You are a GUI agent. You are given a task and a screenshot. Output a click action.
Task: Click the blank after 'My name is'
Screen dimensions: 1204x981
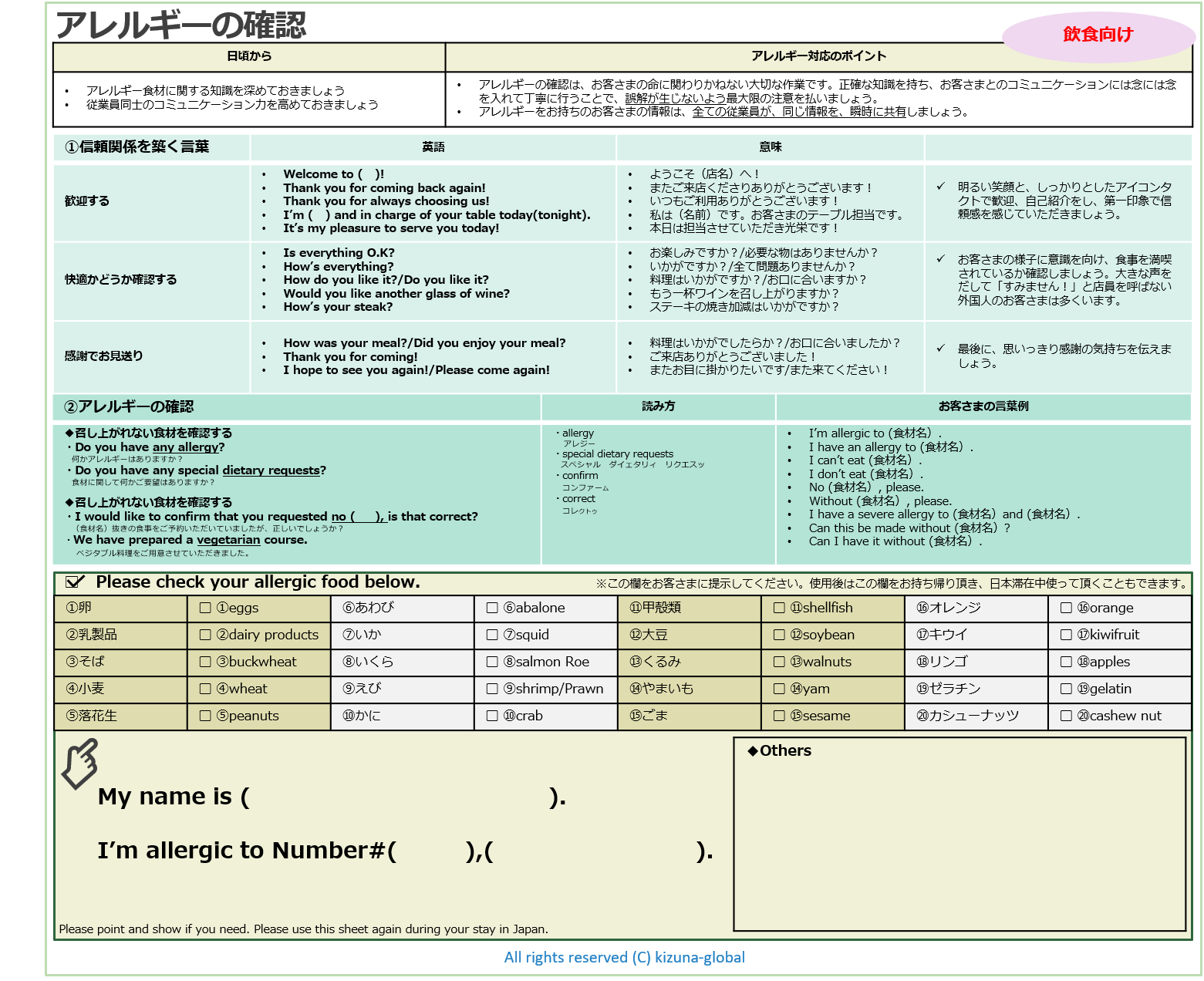[398, 797]
